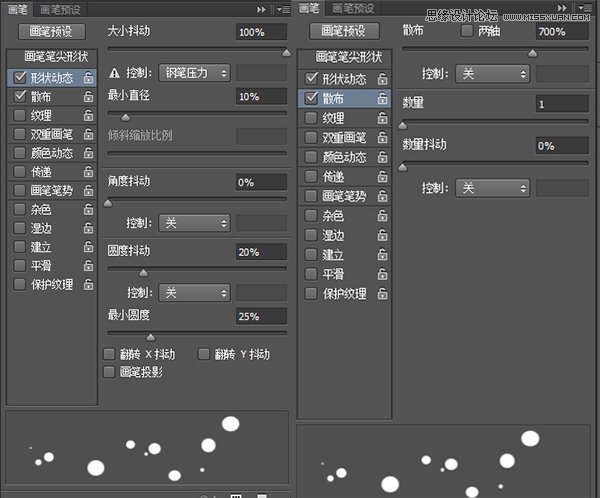600x498 pixels.
Task: Click lock icon next to 建立 in left panel
Action: tap(88, 247)
